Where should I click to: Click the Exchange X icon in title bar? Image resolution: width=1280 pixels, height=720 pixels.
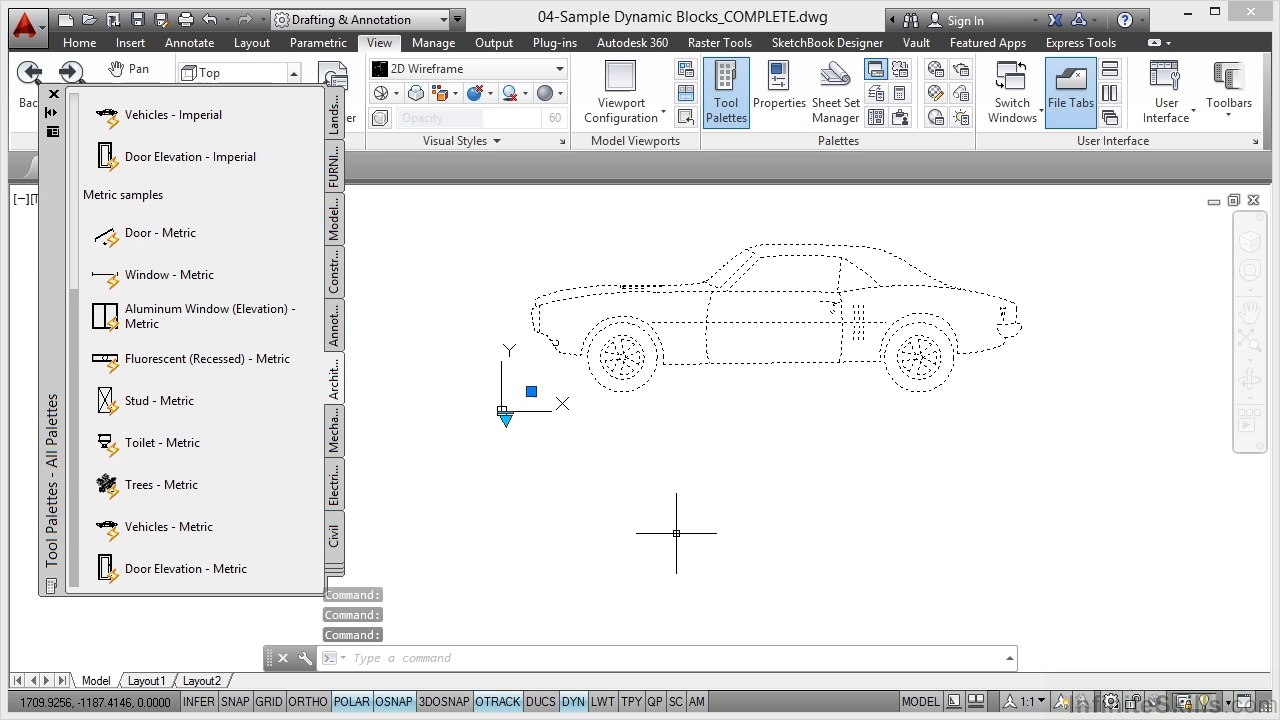coord(1056,20)
